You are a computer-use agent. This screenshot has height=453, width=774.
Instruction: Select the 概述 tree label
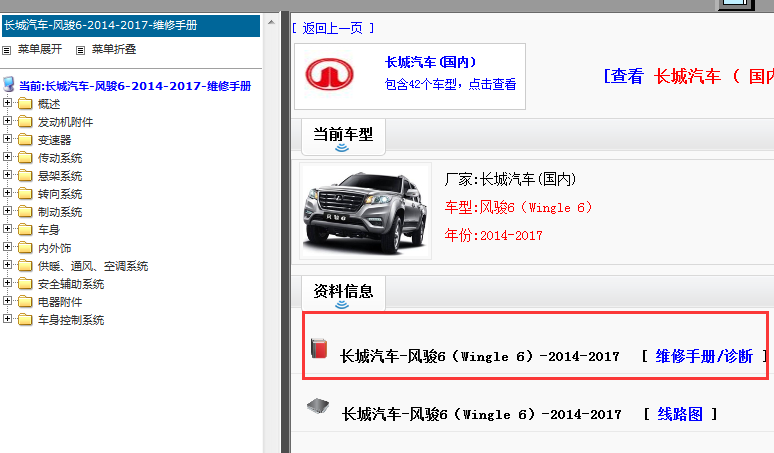pos(49,104)
